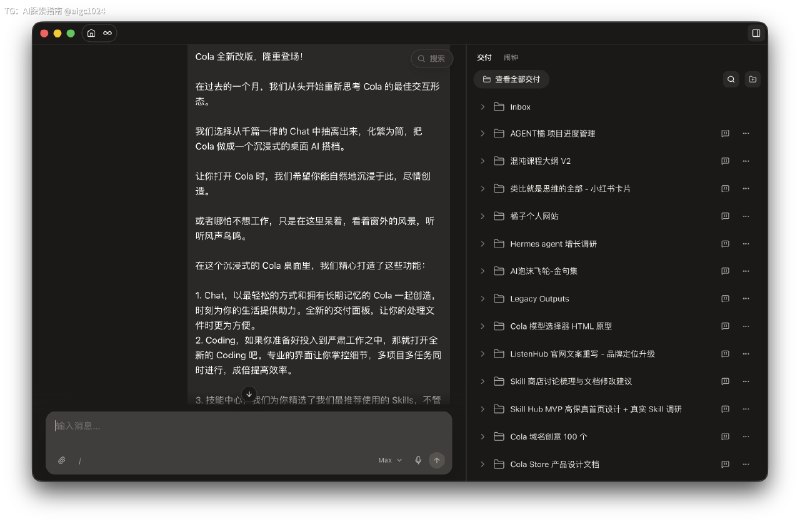Click the folder icon of Legacy Outputs
Viewport: 800px width, 524px height.
point(499,299)
